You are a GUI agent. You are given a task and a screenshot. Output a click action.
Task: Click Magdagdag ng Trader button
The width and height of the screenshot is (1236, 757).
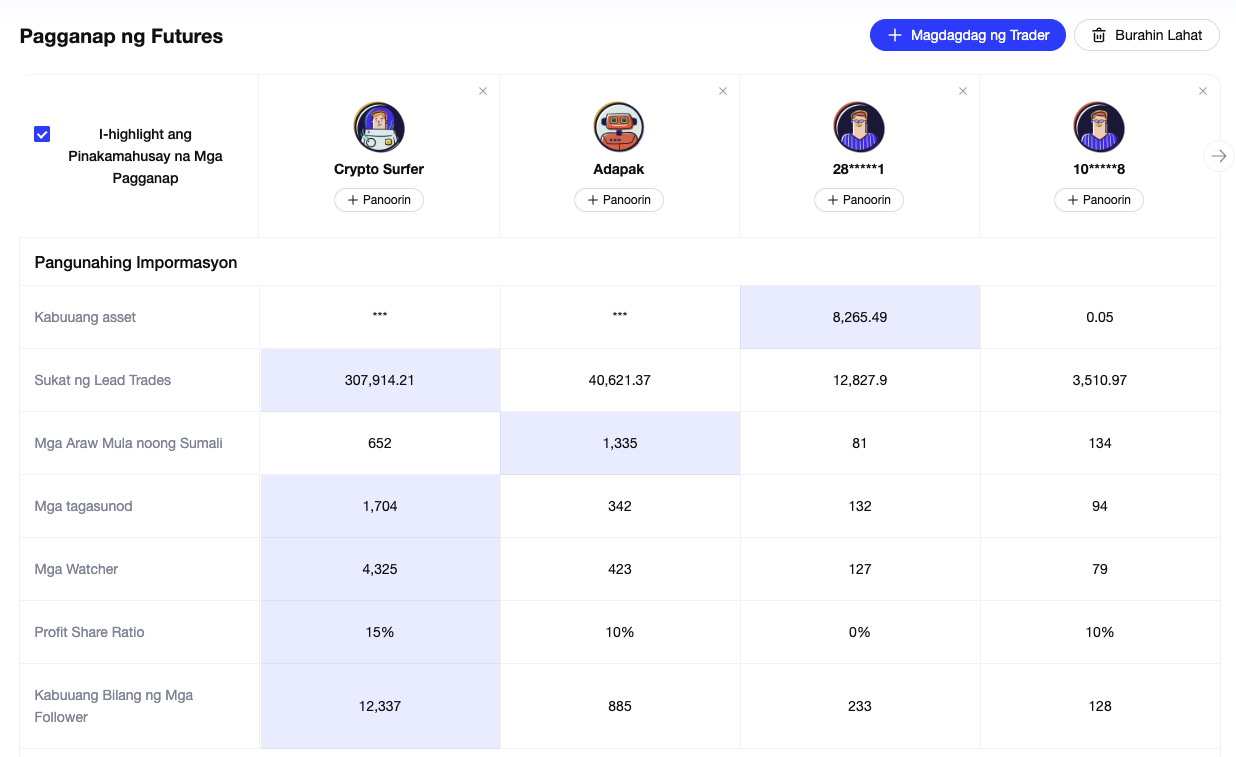click(967, 35)
